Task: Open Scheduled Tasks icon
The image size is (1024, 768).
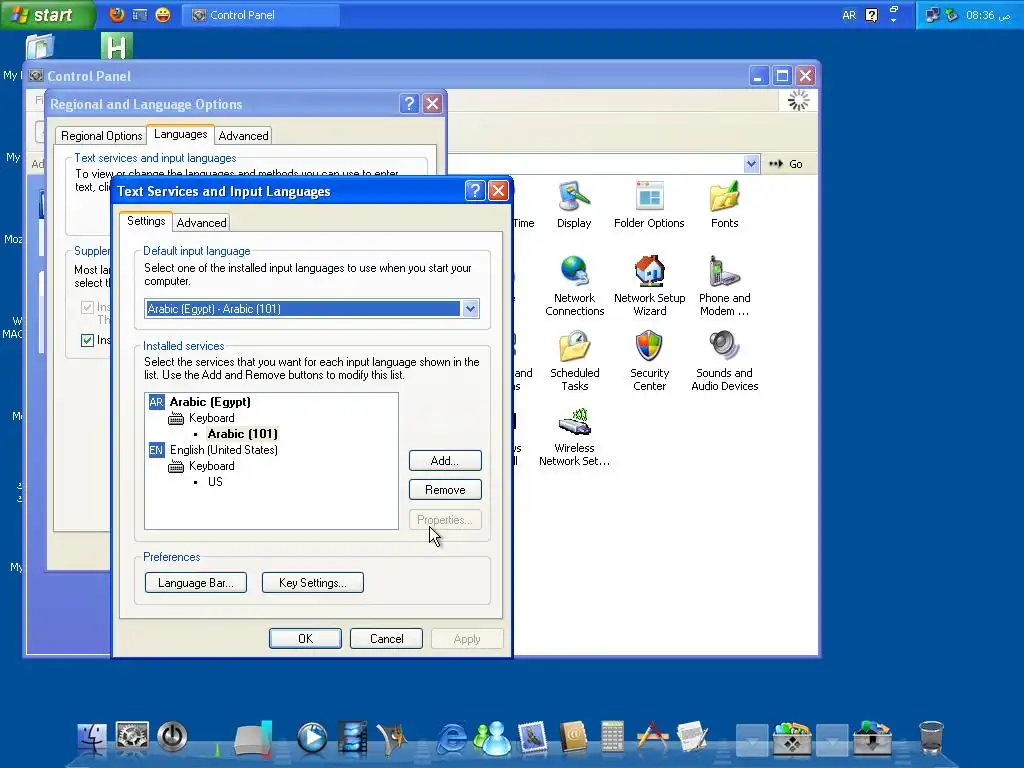Action: pyautogui.click(x=575, y=361)
